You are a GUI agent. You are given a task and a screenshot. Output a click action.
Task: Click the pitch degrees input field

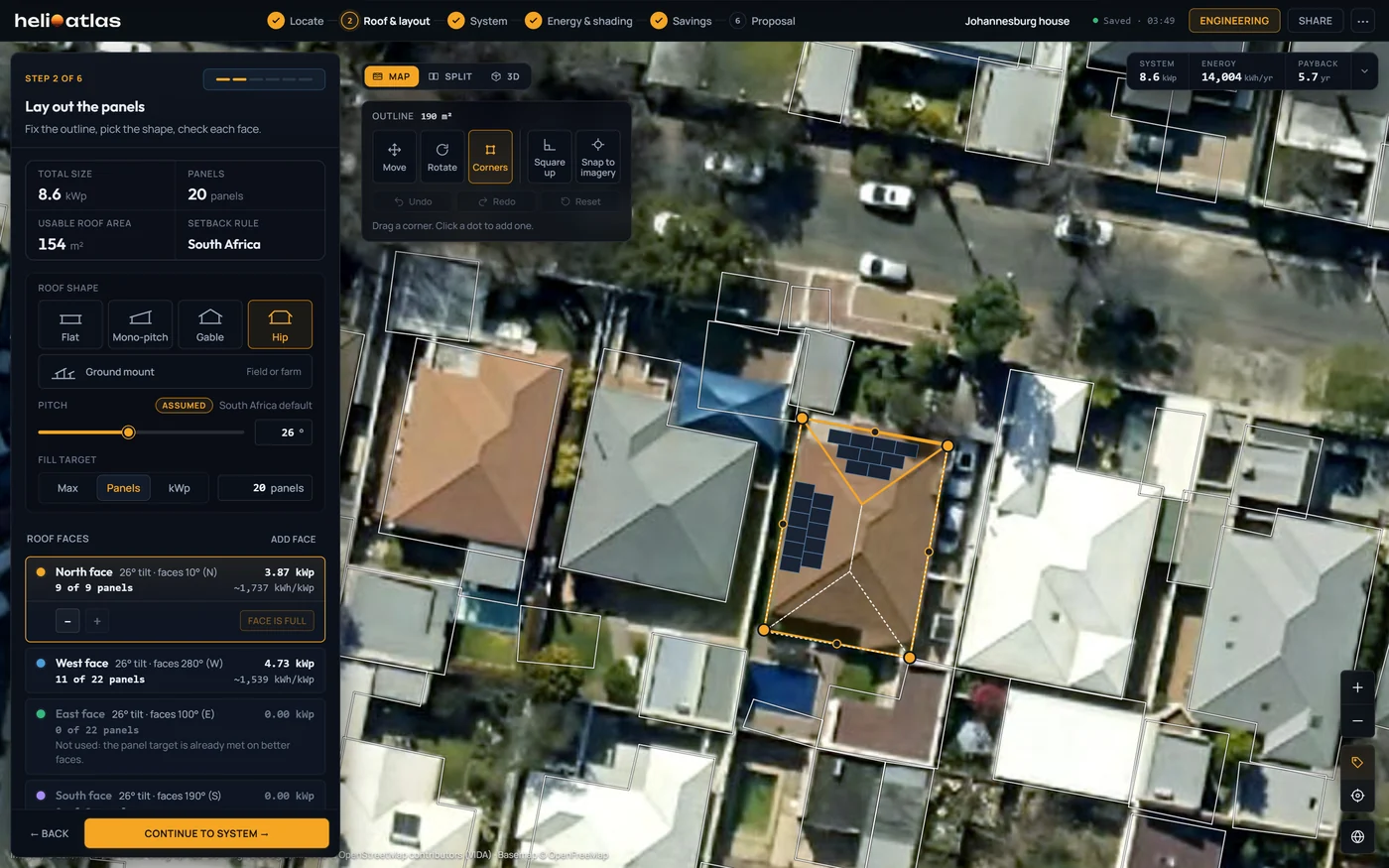[284, 433]
